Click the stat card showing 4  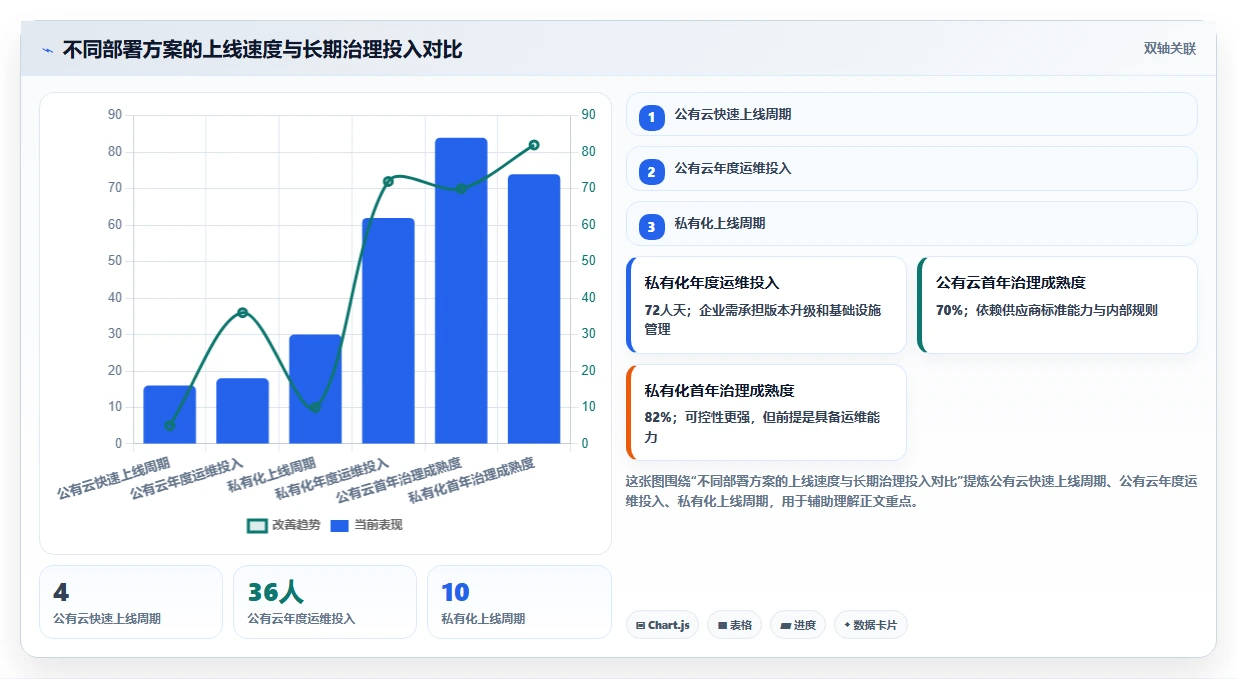click(131, 602)
